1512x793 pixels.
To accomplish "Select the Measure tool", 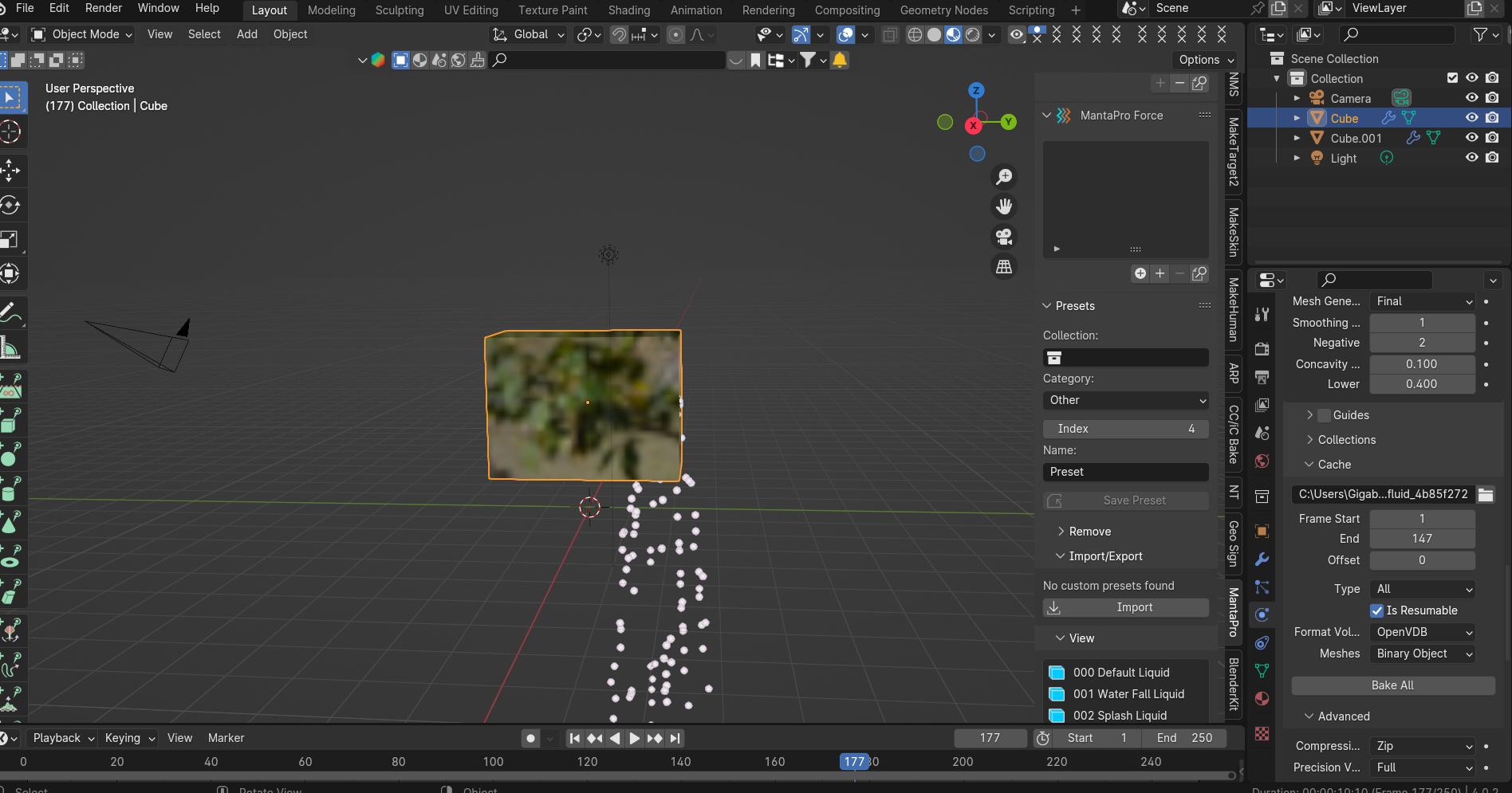I will point(10,347).
